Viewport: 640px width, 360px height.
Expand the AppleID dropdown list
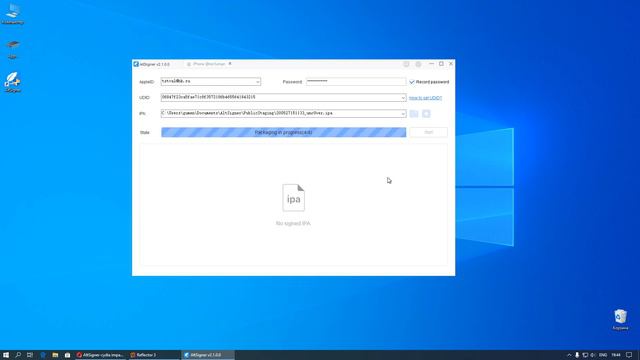pyautogui.click(x=257, y=82)
